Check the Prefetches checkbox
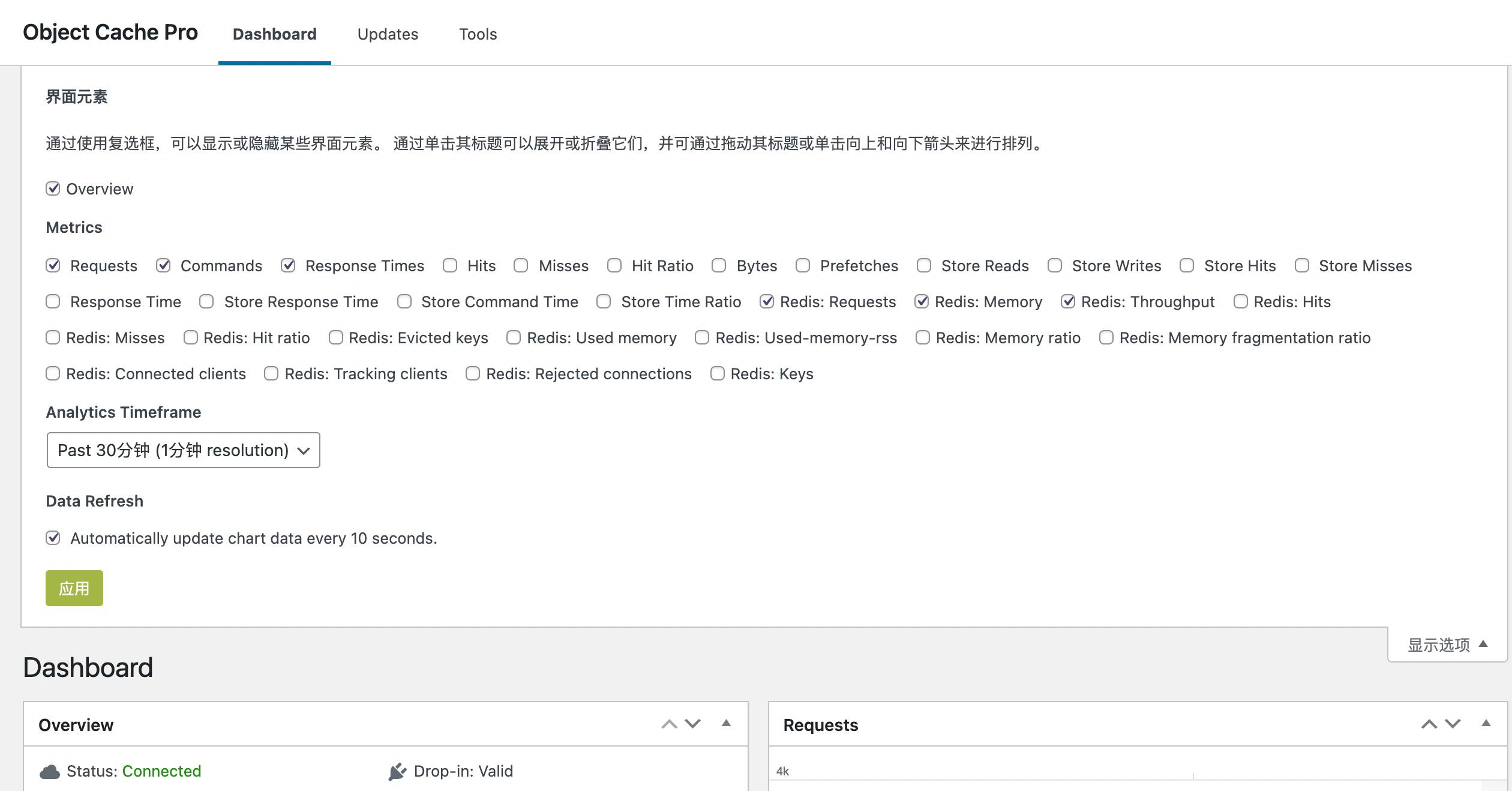Screen dimensions: 1512x791 [803, 266]
